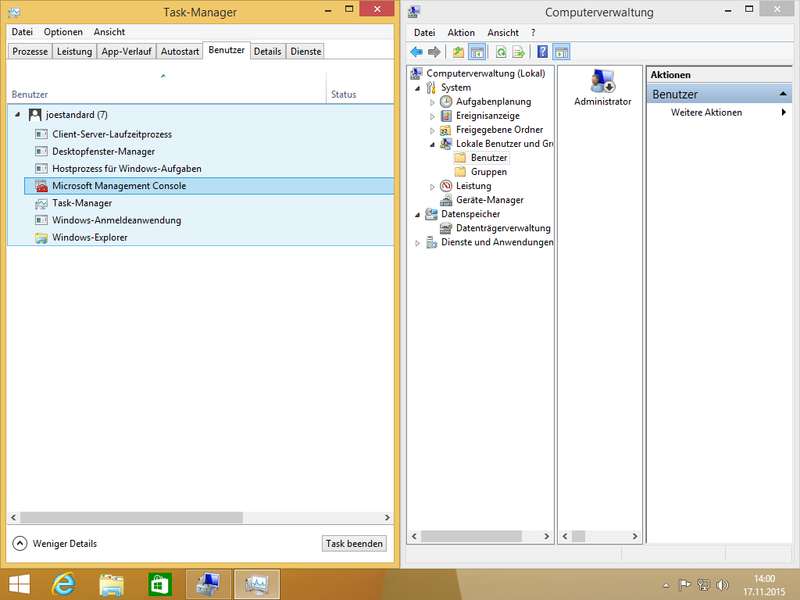Image resolution: width=800 pixels, height=600 pixels.
Task: Click the Refresh icon in Computerverwaltung toolbar
Action: pos(500,52)
